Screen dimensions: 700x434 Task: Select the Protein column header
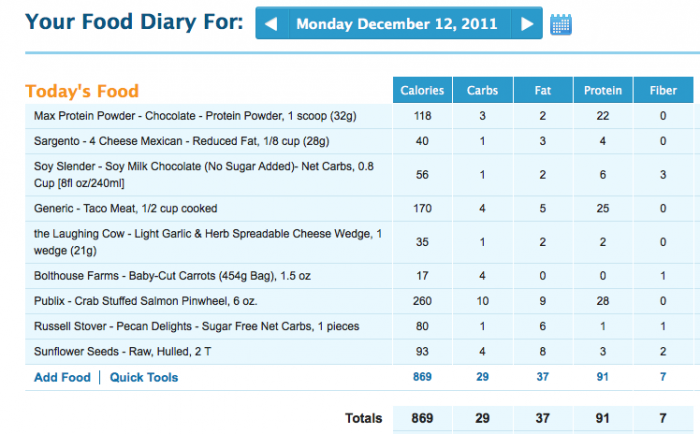pyautogui.click(x=603, y=90)
